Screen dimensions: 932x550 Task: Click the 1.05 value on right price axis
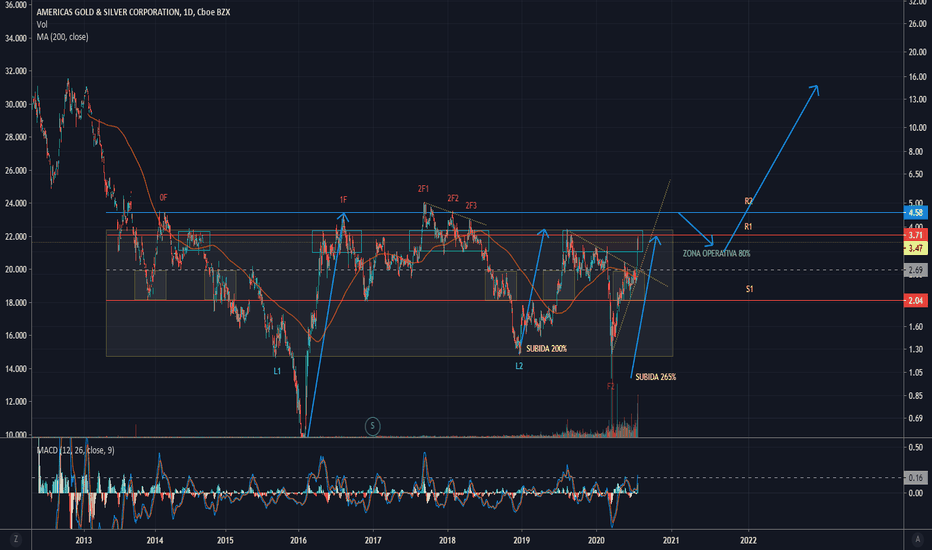[x=917, y=372]
